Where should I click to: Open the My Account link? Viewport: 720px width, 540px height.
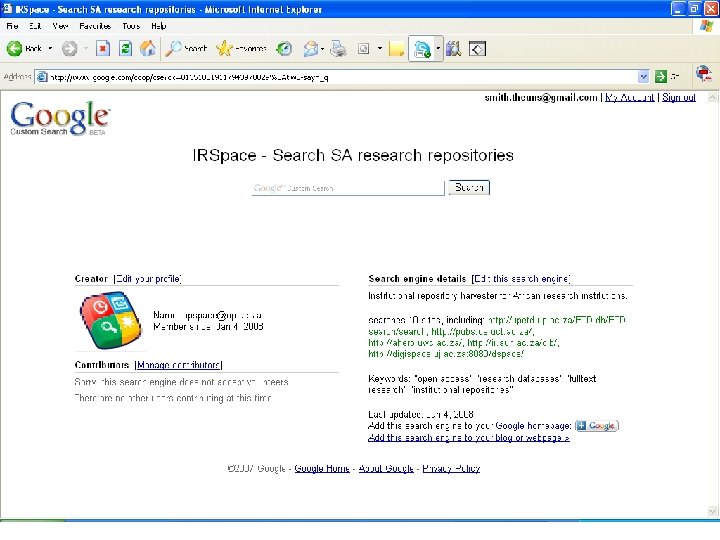(x=629, y=97)
